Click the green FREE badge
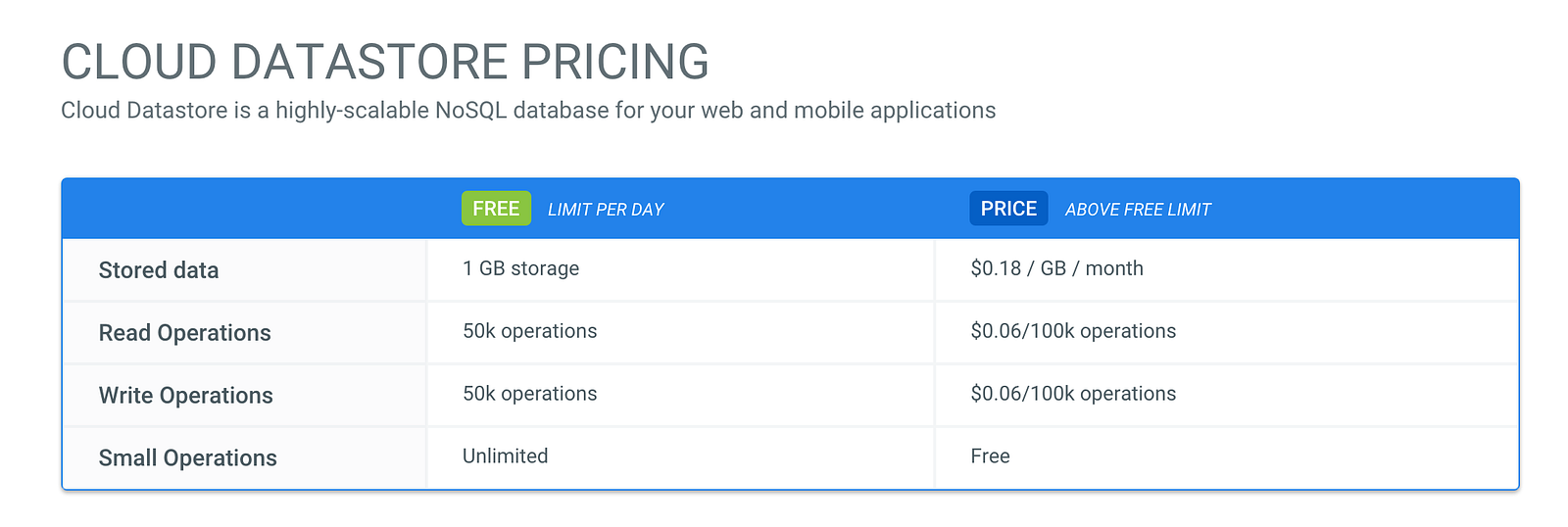Screen dimensions: 1568x527 (x=496, y=209)
